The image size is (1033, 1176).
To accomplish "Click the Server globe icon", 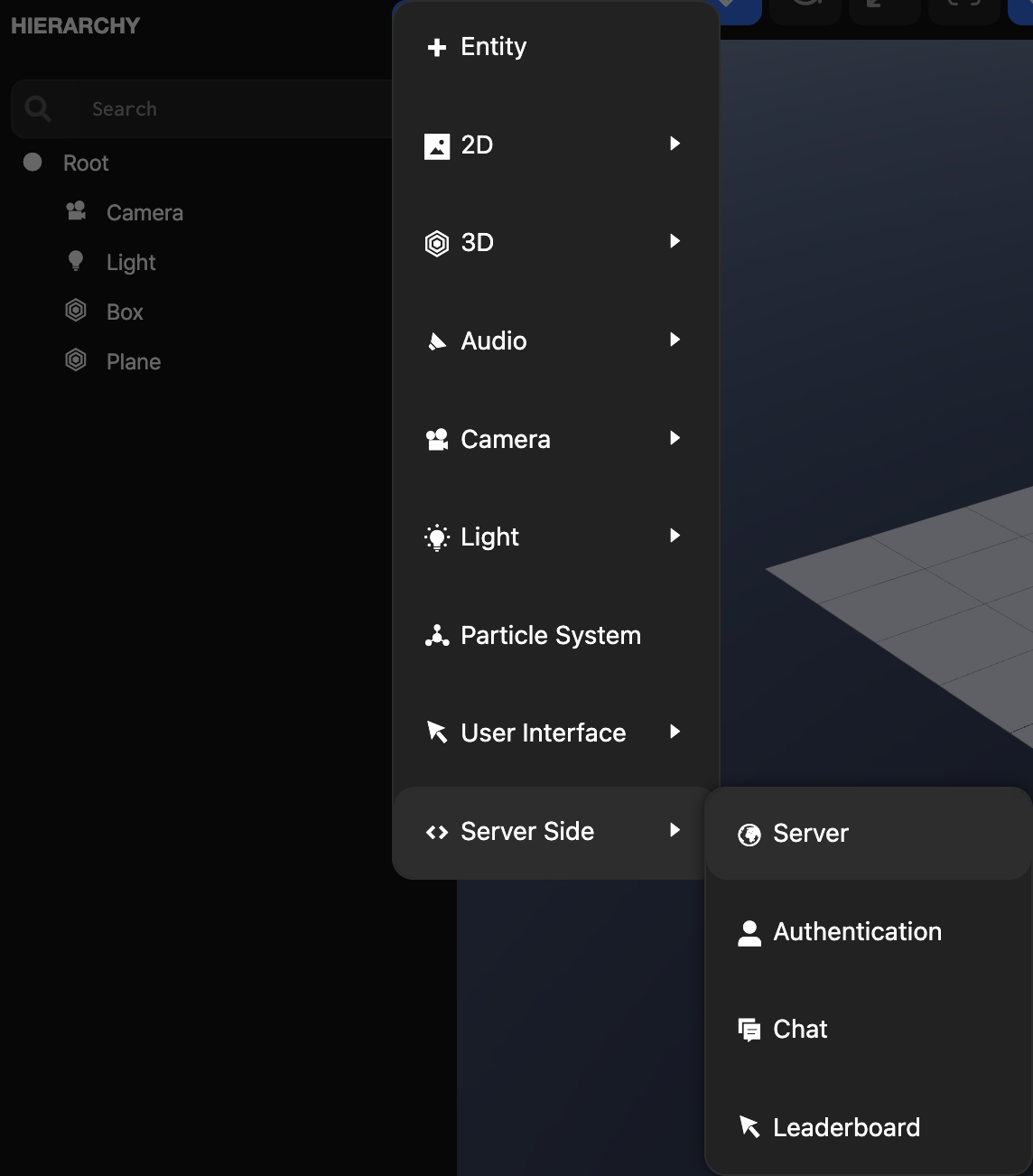I will (x=749, y=834).
